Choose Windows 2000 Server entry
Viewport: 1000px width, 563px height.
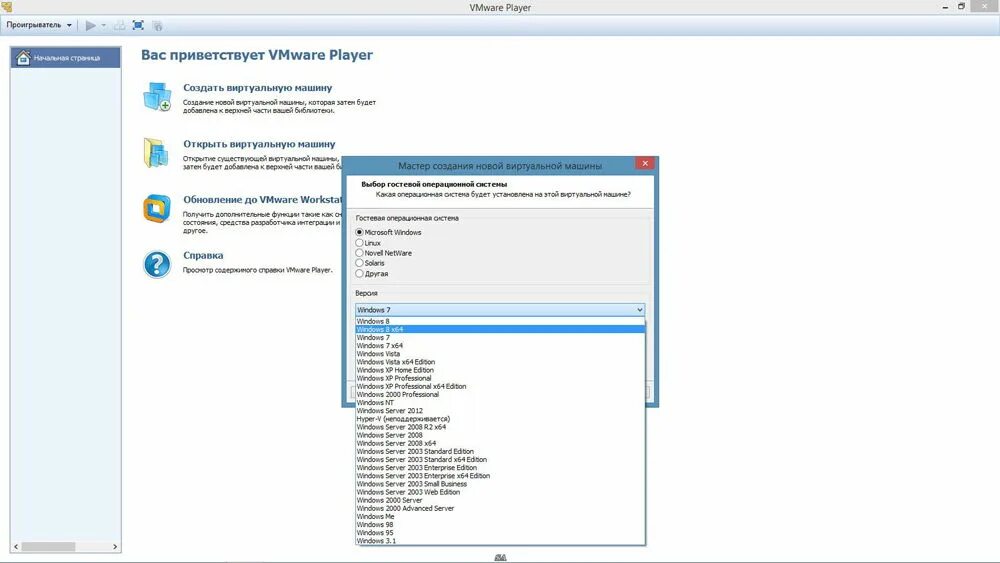(500, 501)
